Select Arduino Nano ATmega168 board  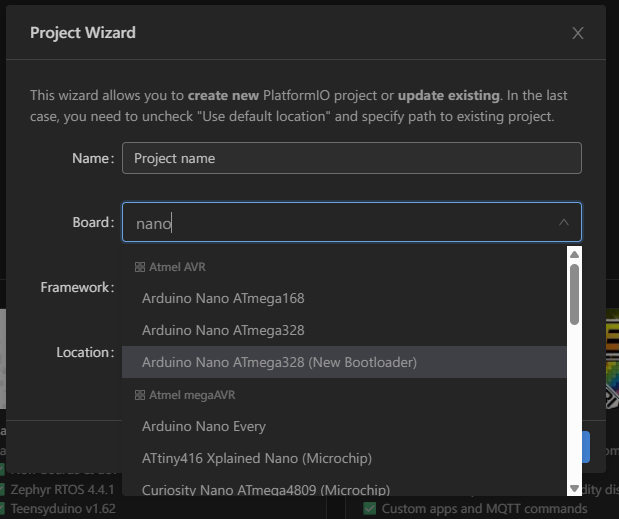point(344,298)
